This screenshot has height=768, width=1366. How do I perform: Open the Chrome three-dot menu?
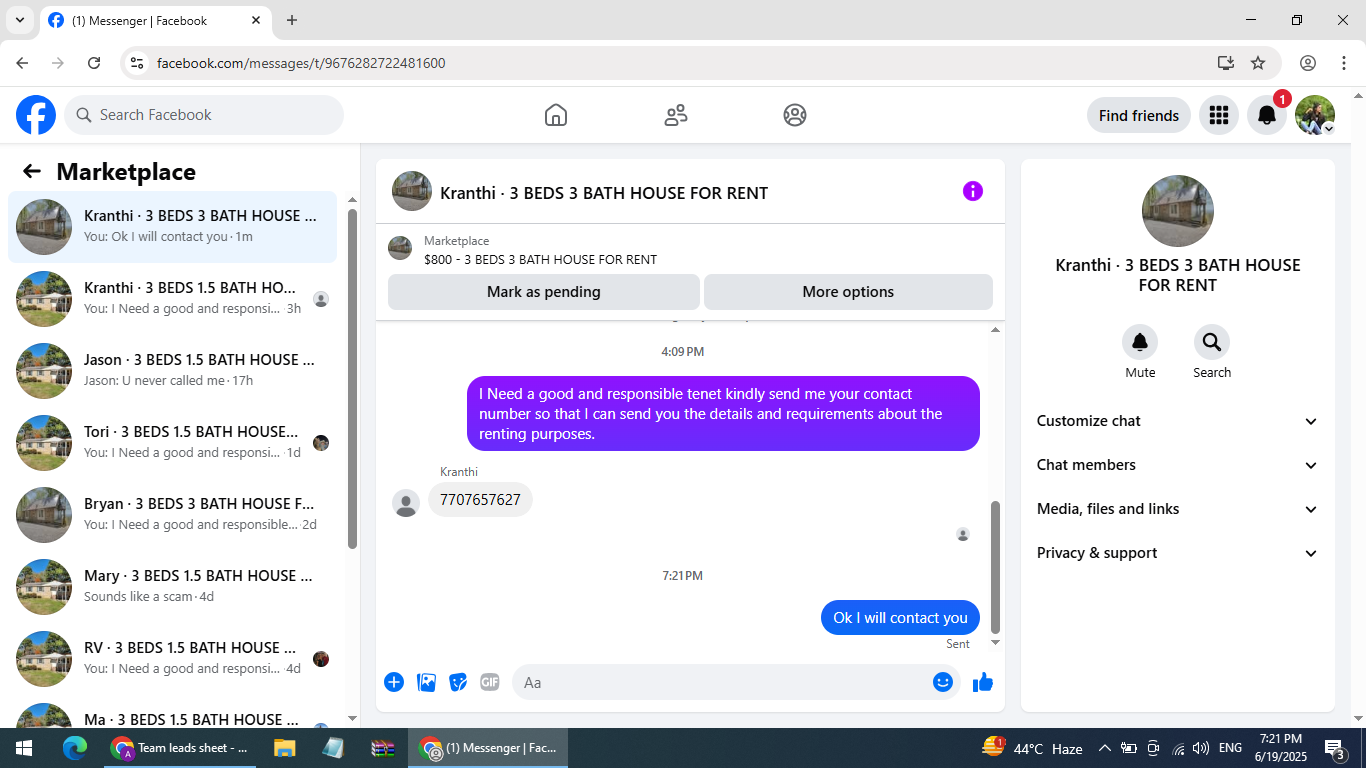(x=1344, y=63)
